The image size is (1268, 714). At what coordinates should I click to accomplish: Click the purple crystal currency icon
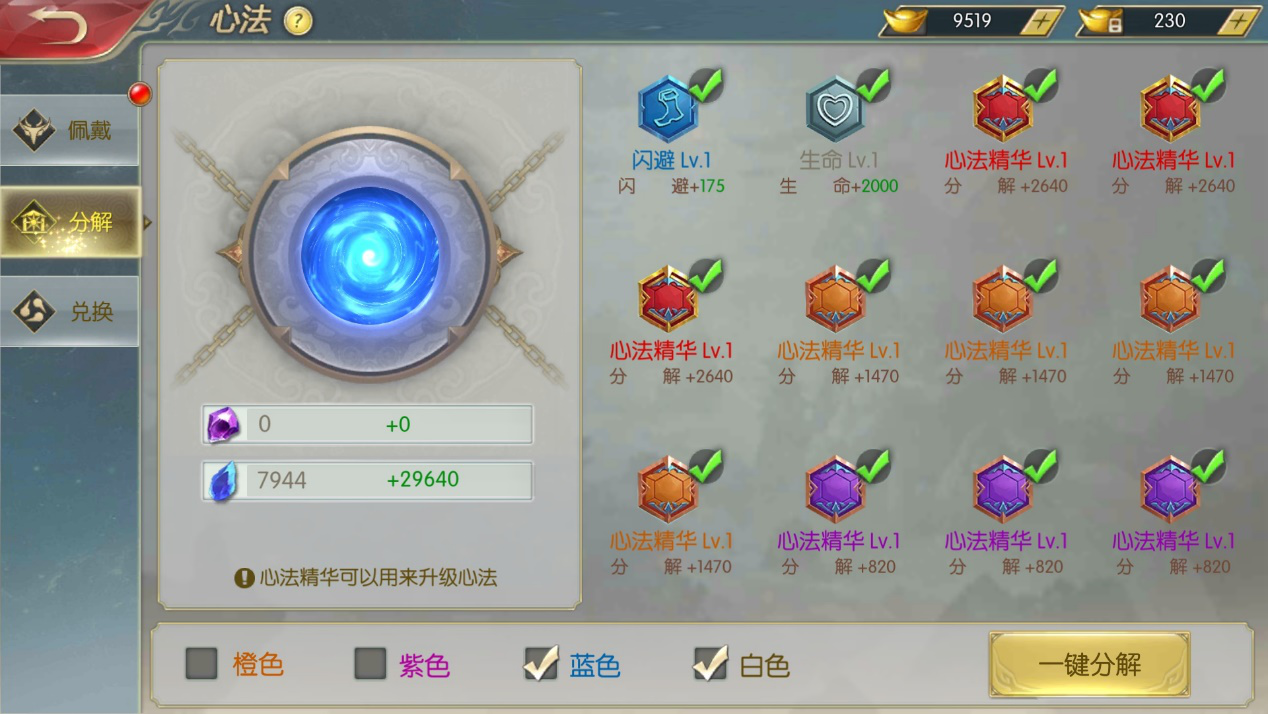[223, 425]
